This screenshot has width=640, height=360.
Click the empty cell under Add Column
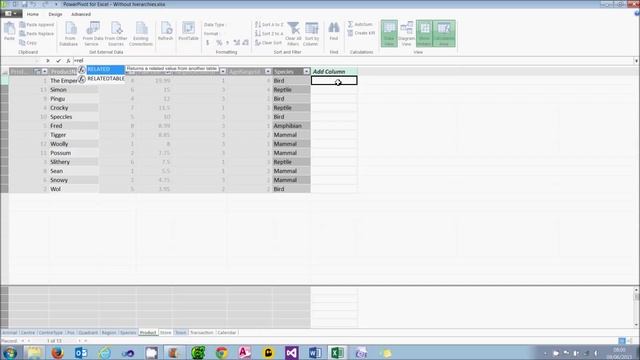tap(334, 81)
